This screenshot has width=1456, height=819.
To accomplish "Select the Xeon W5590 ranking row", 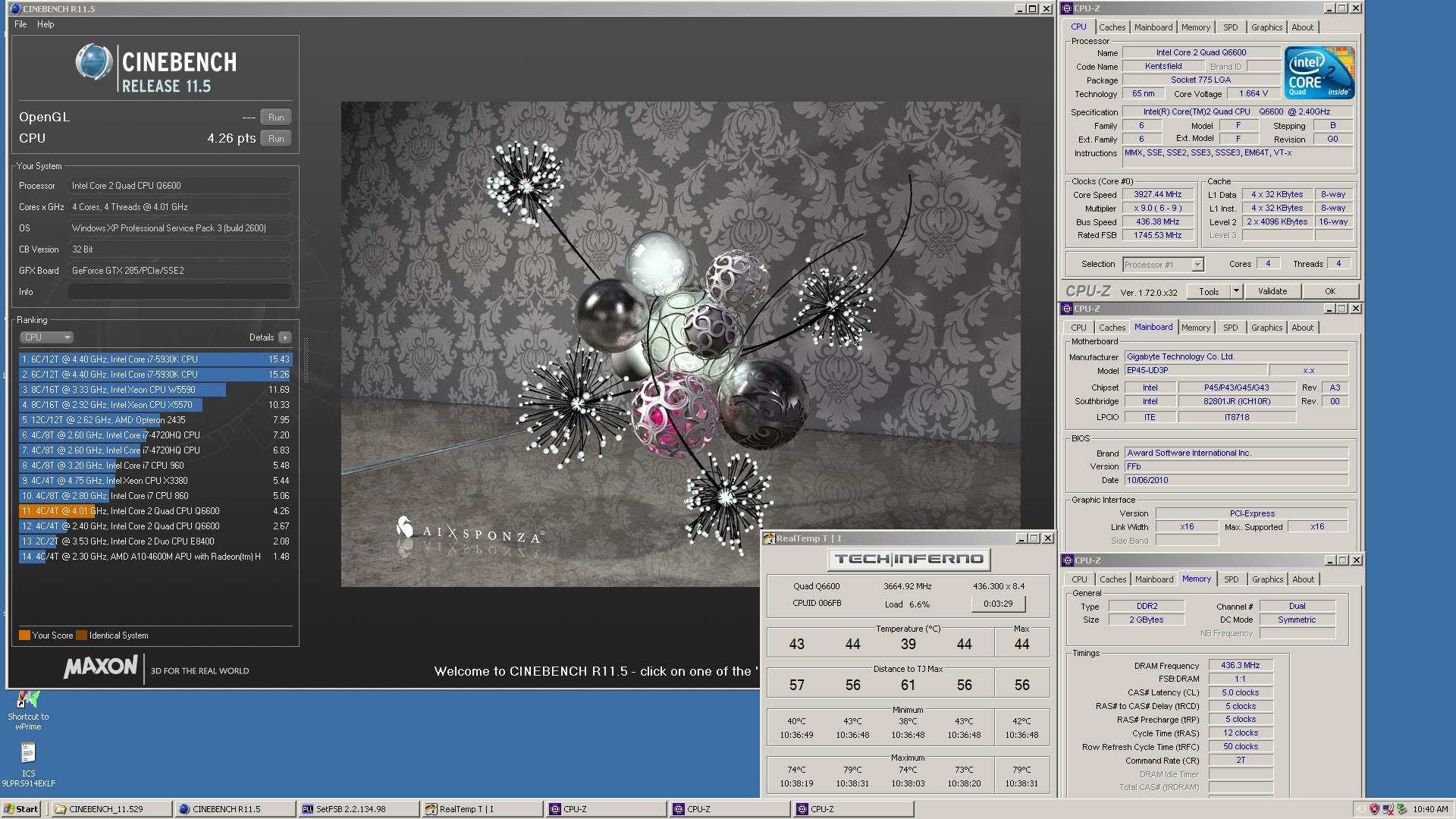I will coord(155,390).
